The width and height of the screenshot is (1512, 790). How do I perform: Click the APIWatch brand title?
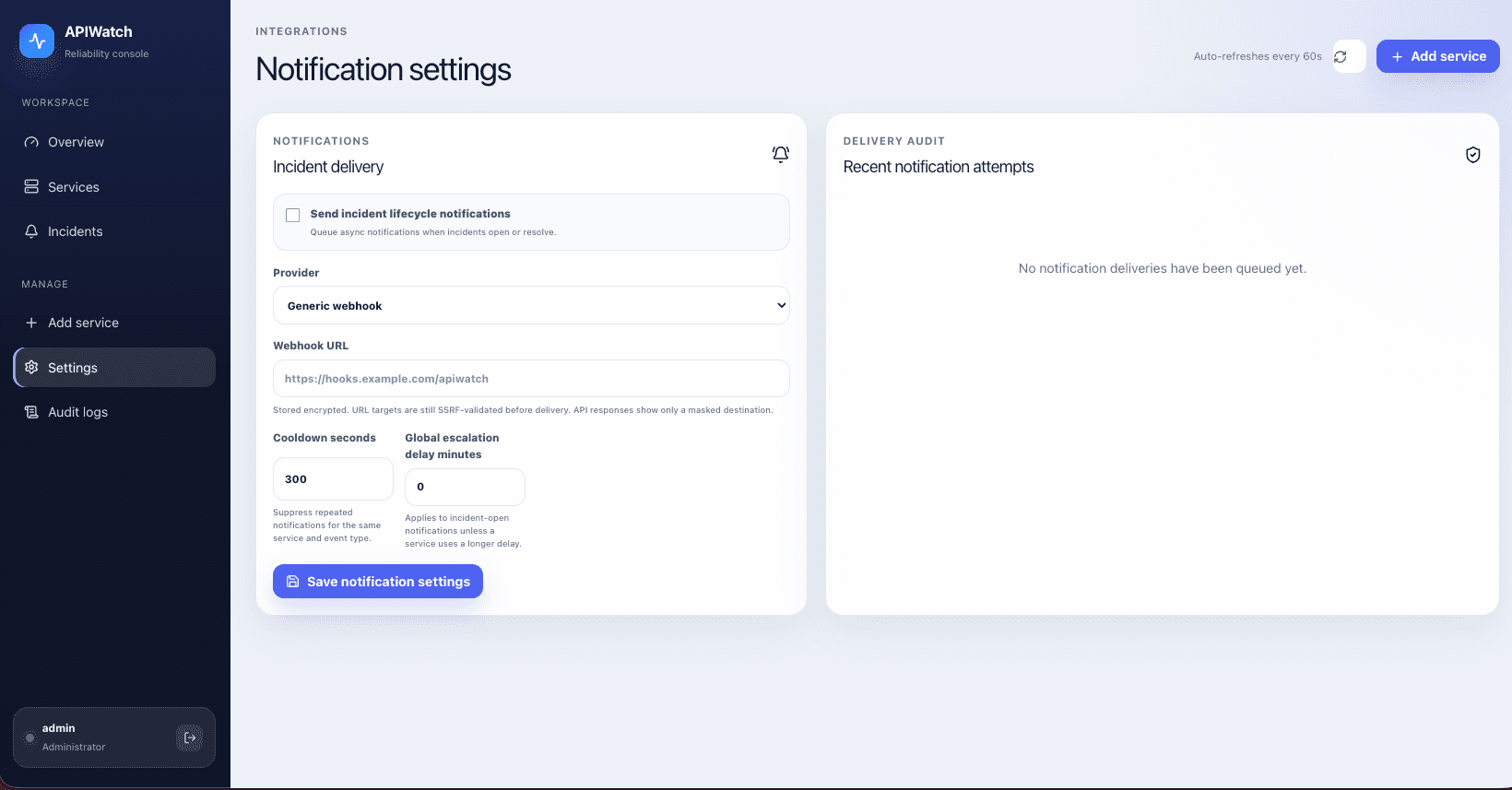click(99, 31)
